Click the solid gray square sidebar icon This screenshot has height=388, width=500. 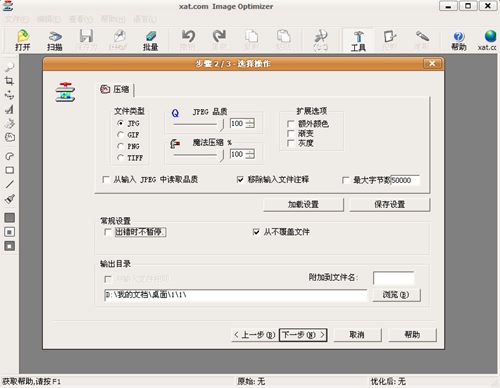(9, 218)
